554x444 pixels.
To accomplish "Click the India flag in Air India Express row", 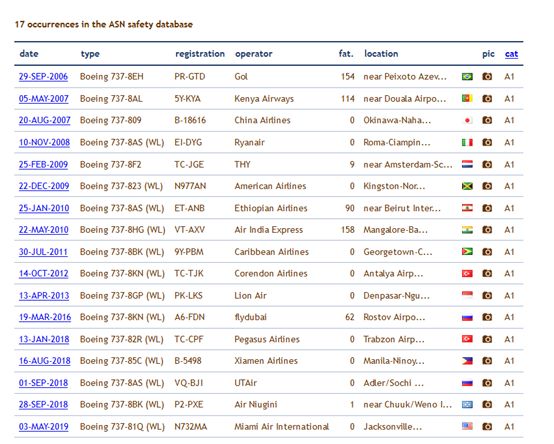I will pyautogui.click(x=467, y=230).
